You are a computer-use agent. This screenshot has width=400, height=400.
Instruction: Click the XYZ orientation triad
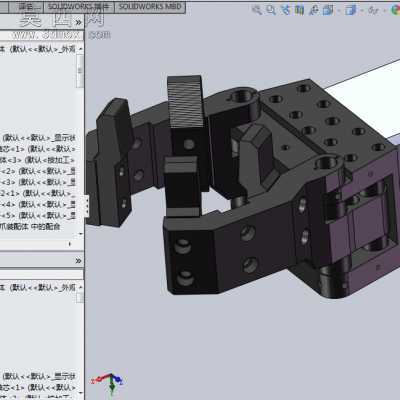tap(107, 383)
